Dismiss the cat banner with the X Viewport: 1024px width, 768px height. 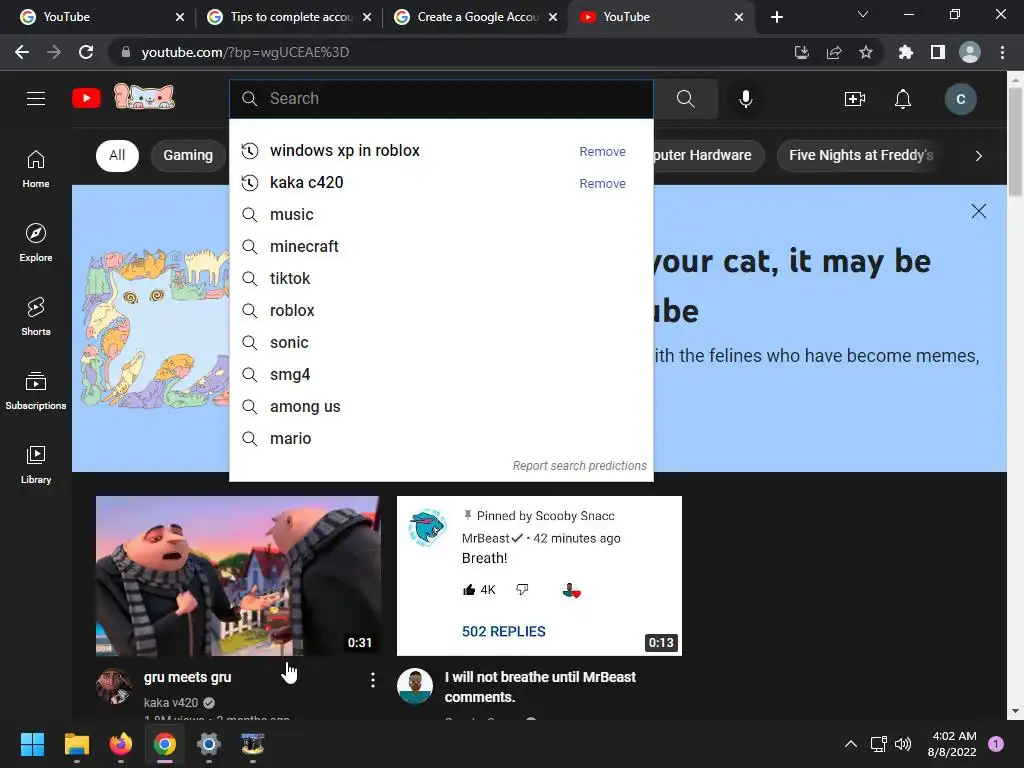pyautogui.click(x=978, y=211)
